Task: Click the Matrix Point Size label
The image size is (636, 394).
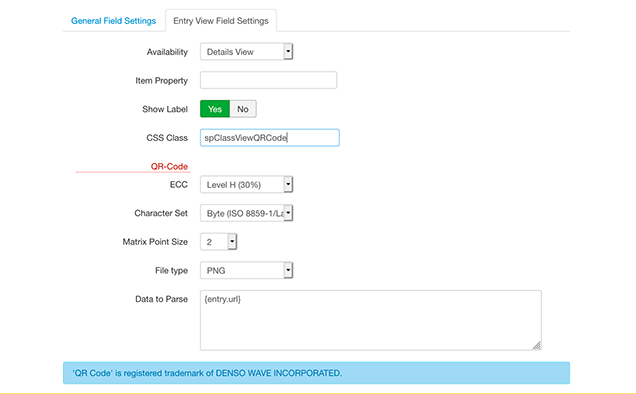Action: coord(155,242)
